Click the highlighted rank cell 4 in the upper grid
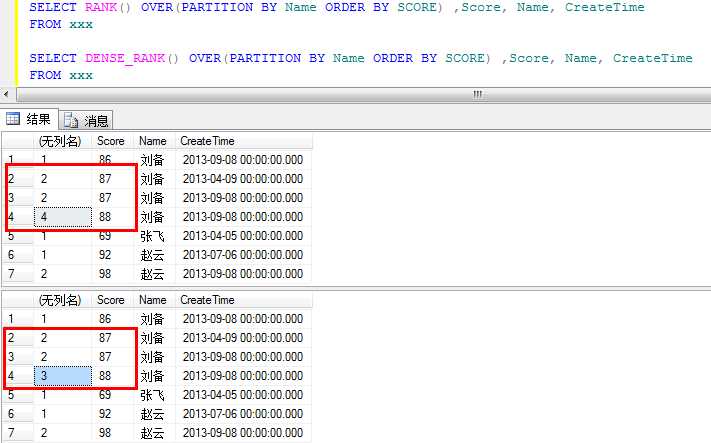The width and height of the screenshot is (711, 443). [x=63, y=217]
